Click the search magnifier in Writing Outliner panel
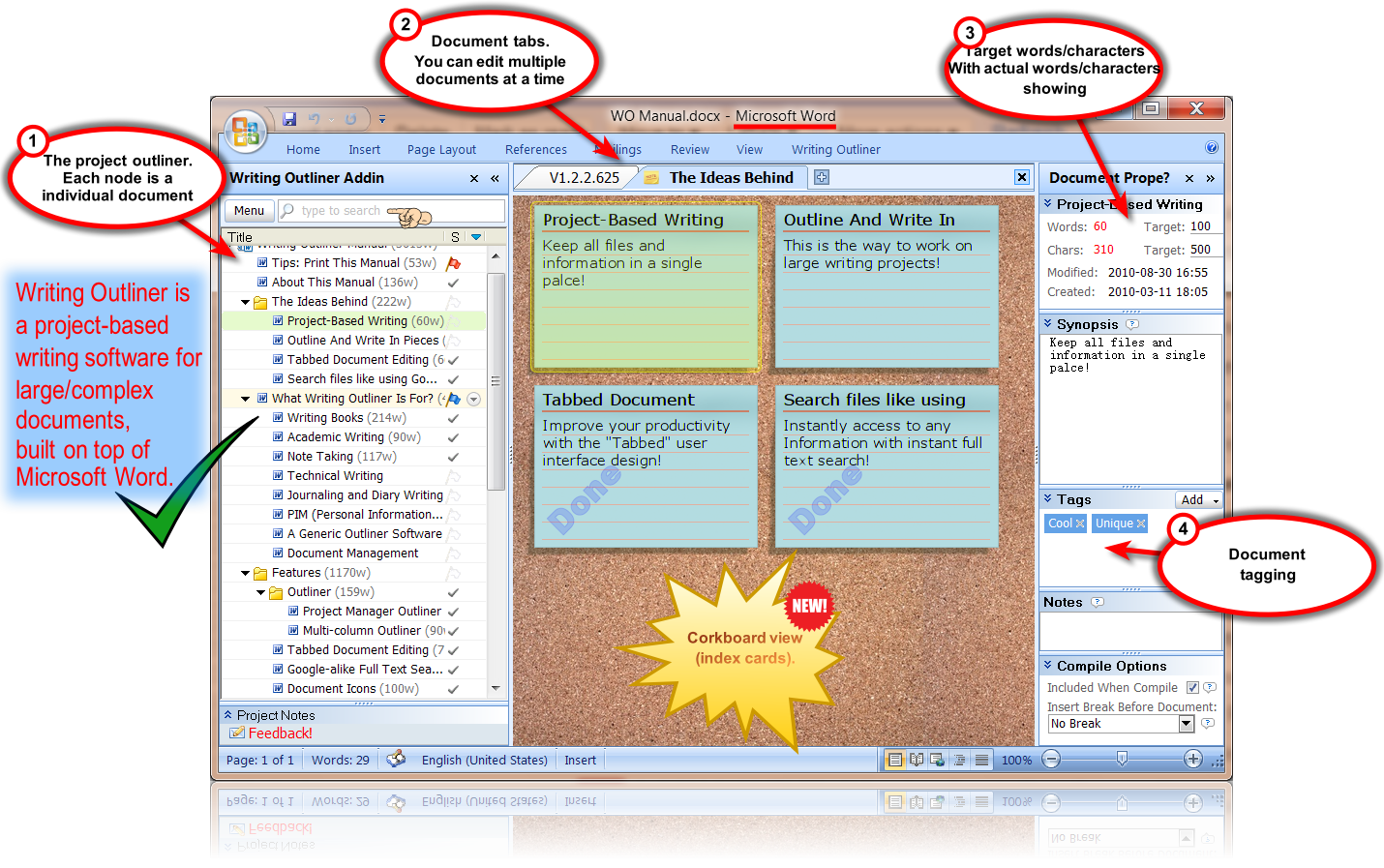This screenshot has width=1384, height=868. click(x=286, y=210)
